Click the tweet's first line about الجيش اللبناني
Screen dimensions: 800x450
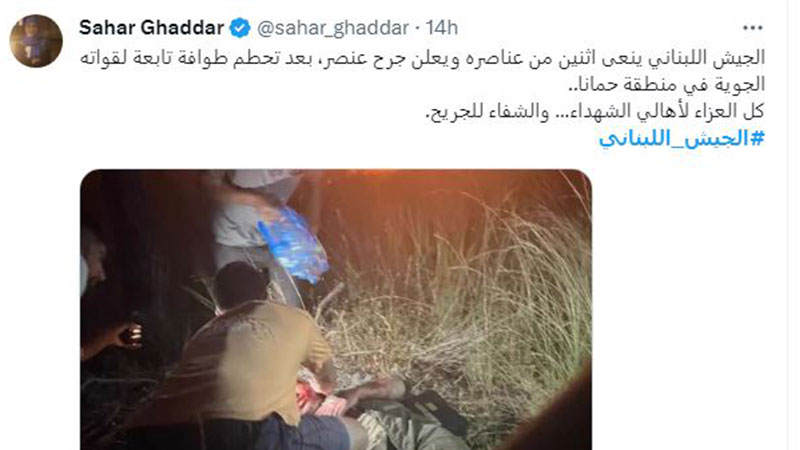point(422,58)
